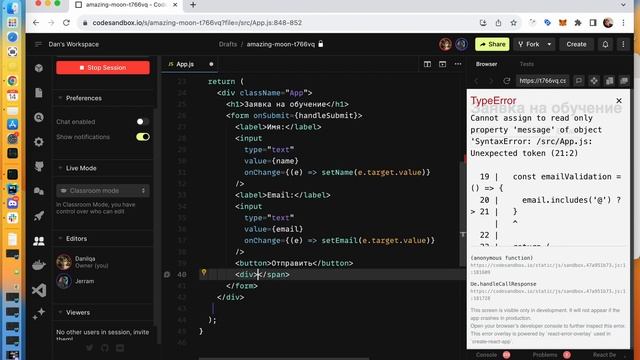Close the TypeError overlay
640x360 pixels.
point(619,100)
